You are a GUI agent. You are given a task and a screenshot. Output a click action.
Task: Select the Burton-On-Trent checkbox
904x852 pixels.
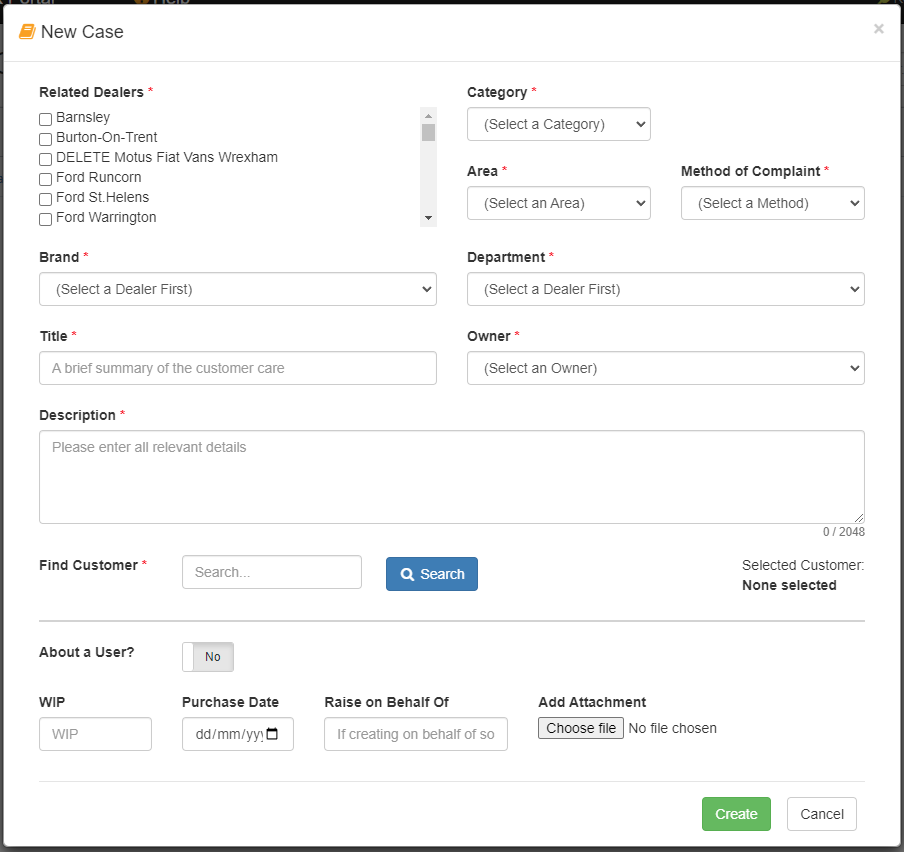46,139
